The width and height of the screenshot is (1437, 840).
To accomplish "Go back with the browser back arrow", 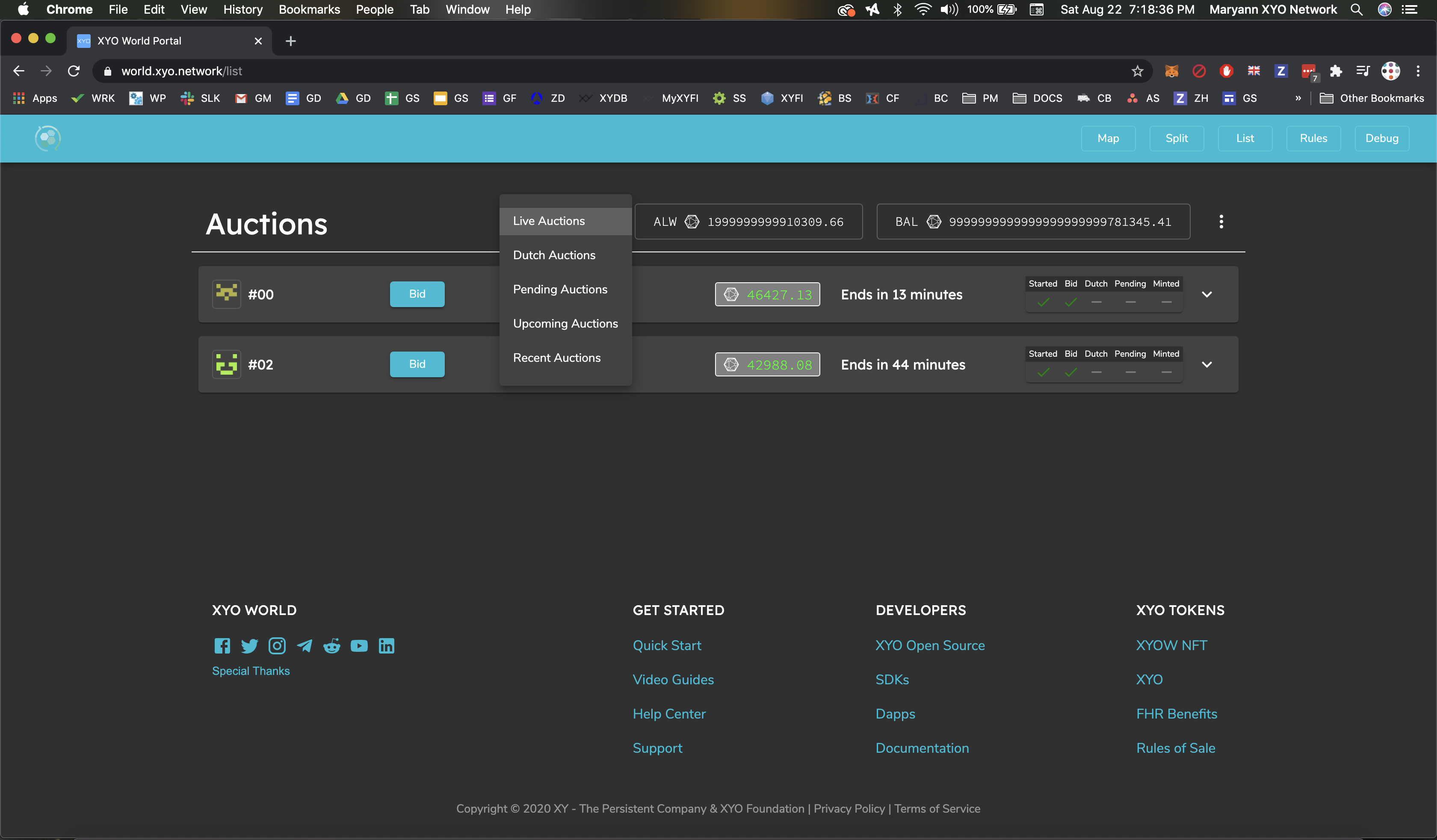I will coord(19,71).
